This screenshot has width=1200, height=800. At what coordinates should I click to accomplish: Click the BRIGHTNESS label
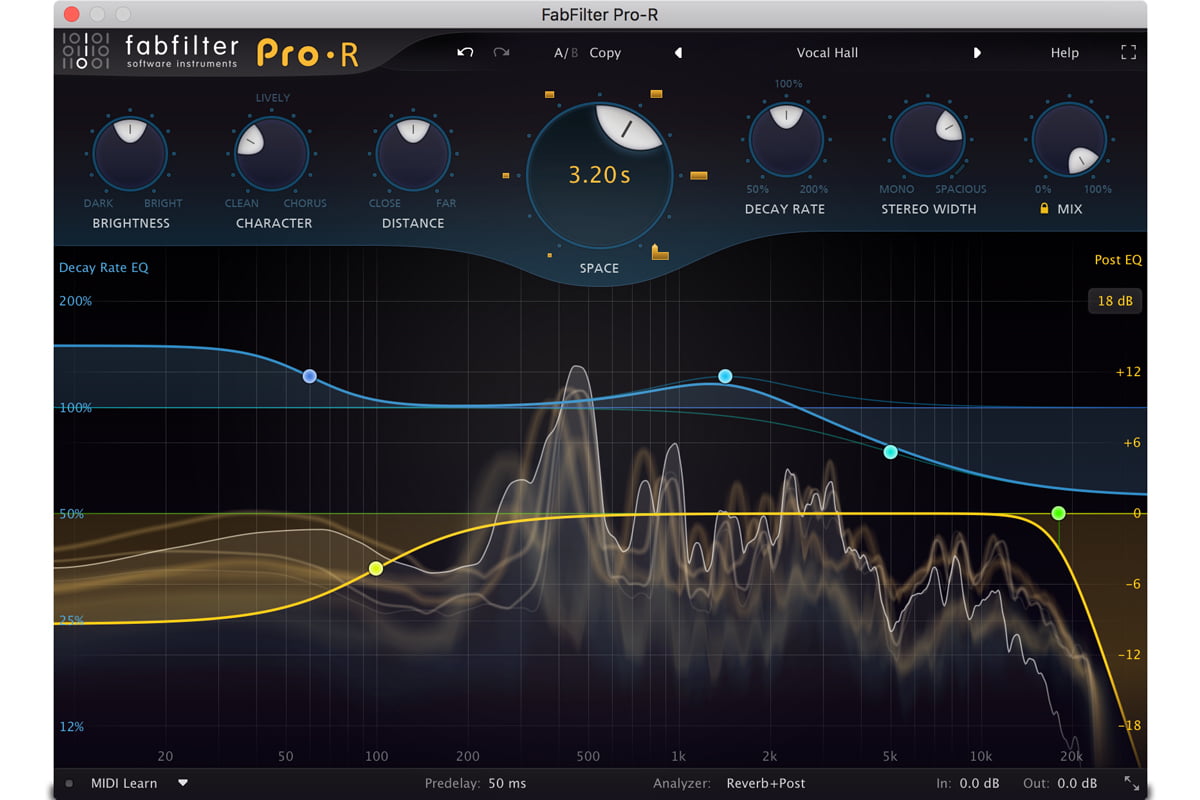pyautogui.click(x=131, y=223)
